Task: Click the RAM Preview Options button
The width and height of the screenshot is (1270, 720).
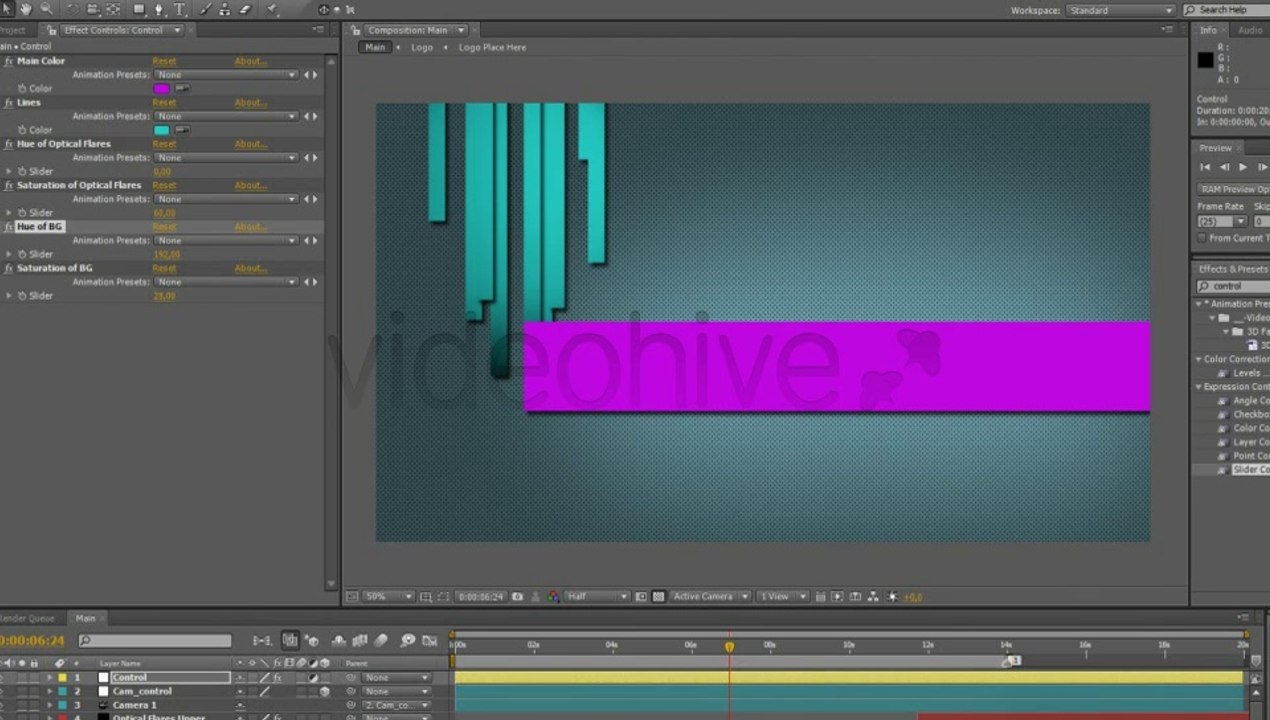Action: coord(1233,189)
